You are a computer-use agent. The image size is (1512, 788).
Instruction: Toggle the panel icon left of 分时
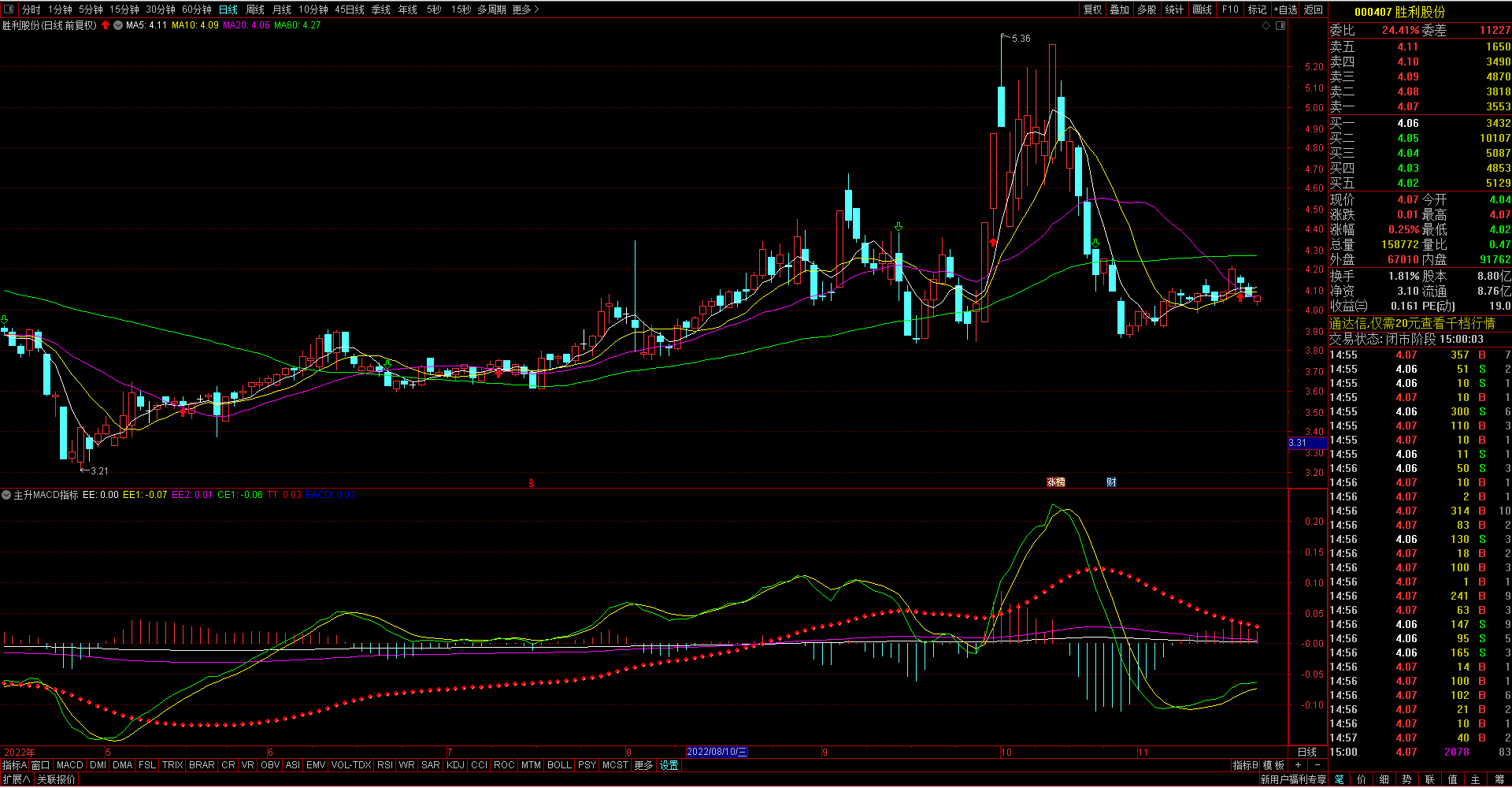point(9,9)
